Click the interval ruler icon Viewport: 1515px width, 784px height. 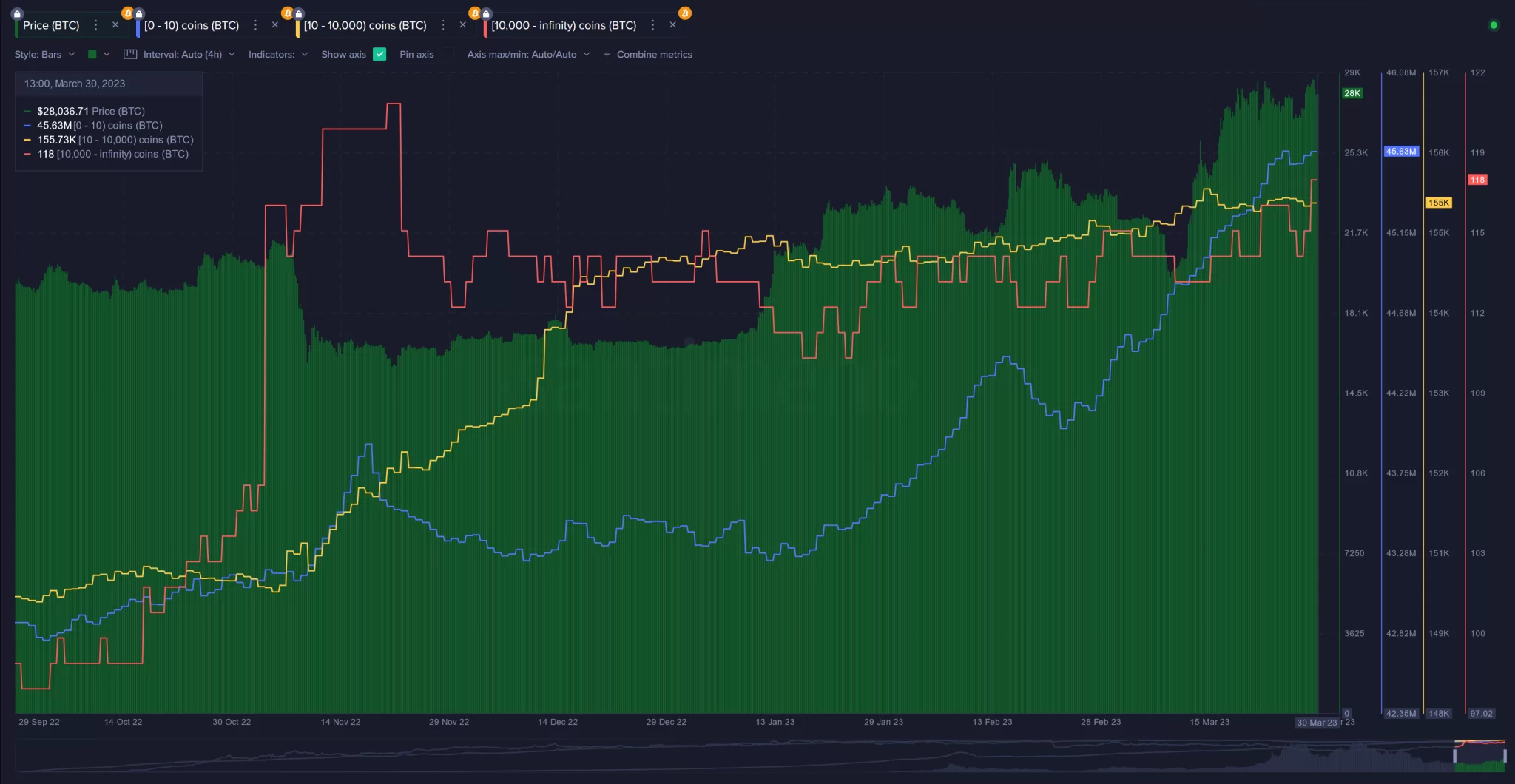(x=130, y=54)
